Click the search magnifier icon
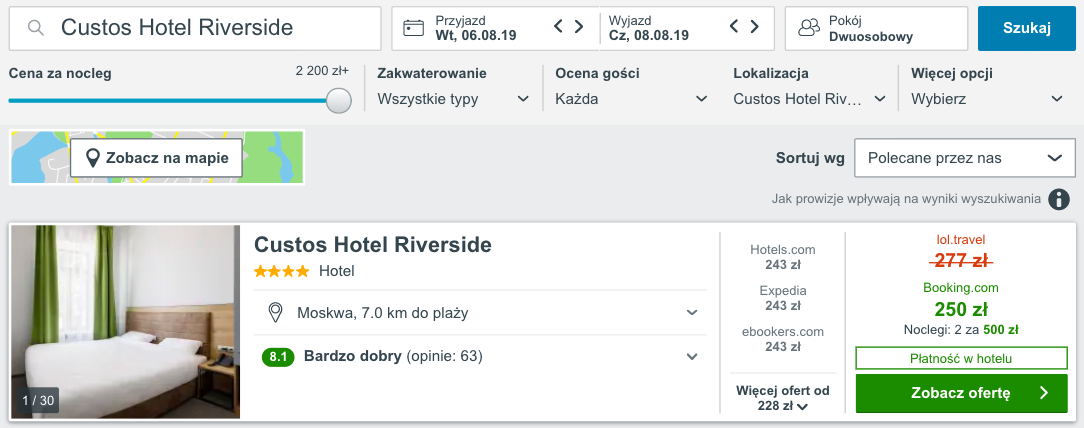 (36, 28)
